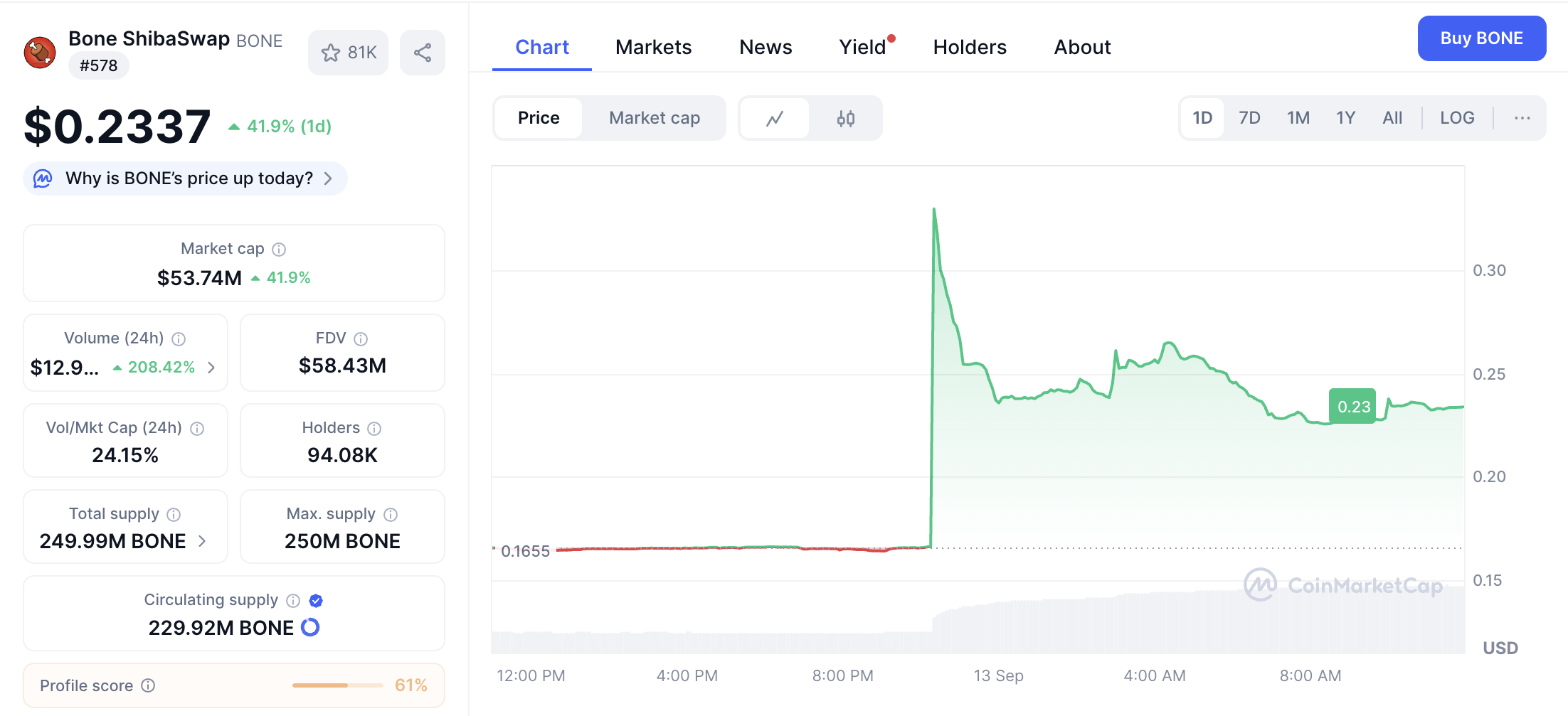Click the AI icon beside price question
1568x716 pixels.
(x=43, y=178)
